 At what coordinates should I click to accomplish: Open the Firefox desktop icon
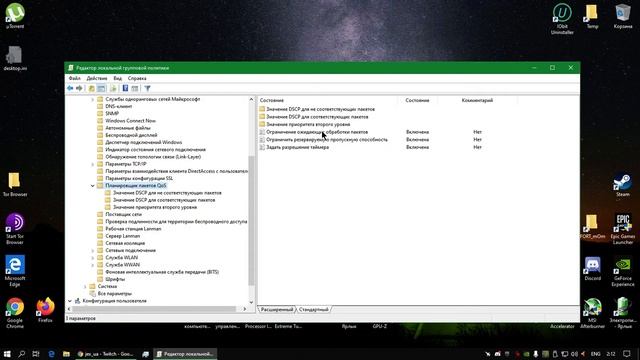coord(45,310)
